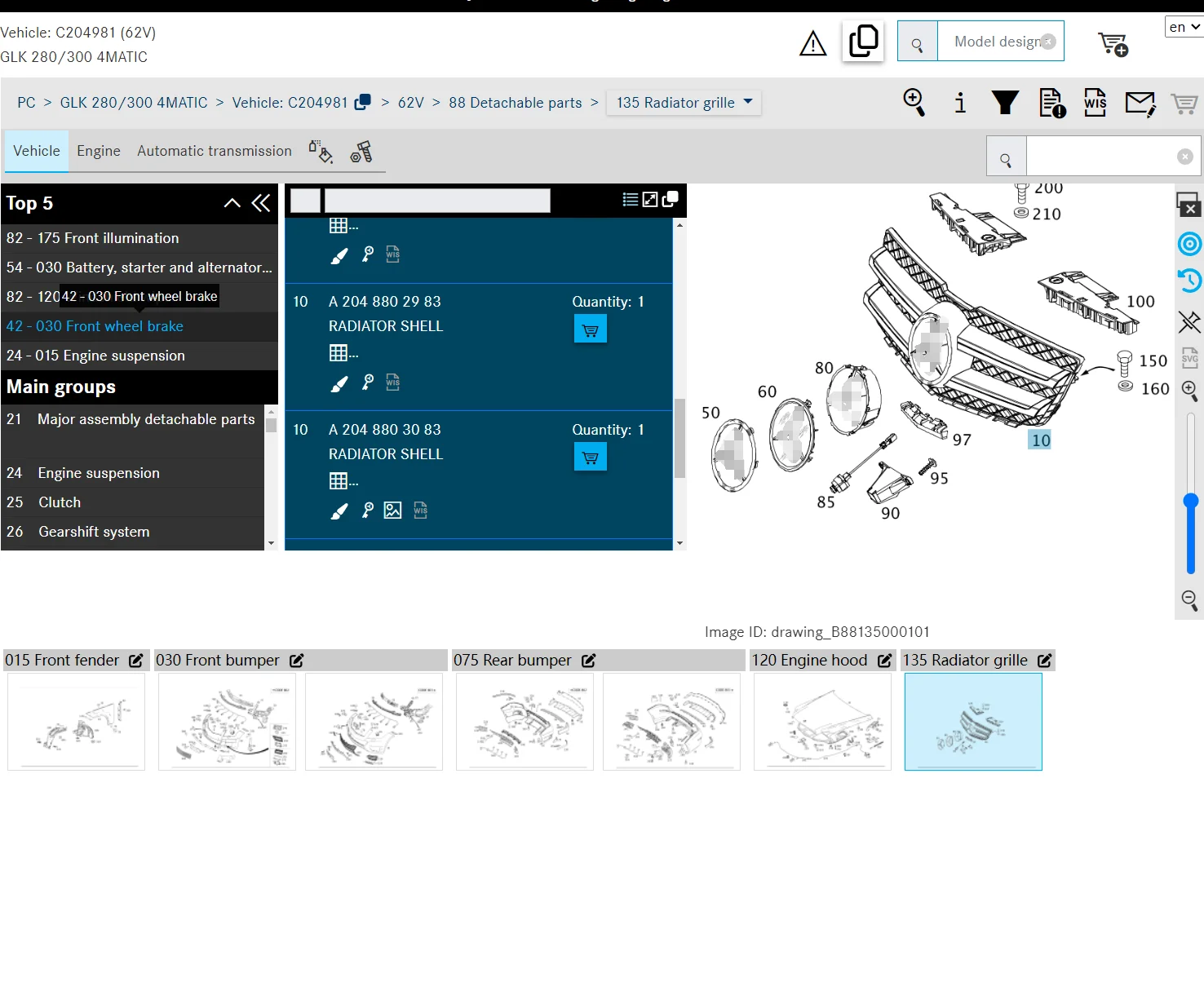Screen dimensions: 1204x986
Task: Click the key icon for A 204 880 30 83
Action: click(x=368, y=510)
